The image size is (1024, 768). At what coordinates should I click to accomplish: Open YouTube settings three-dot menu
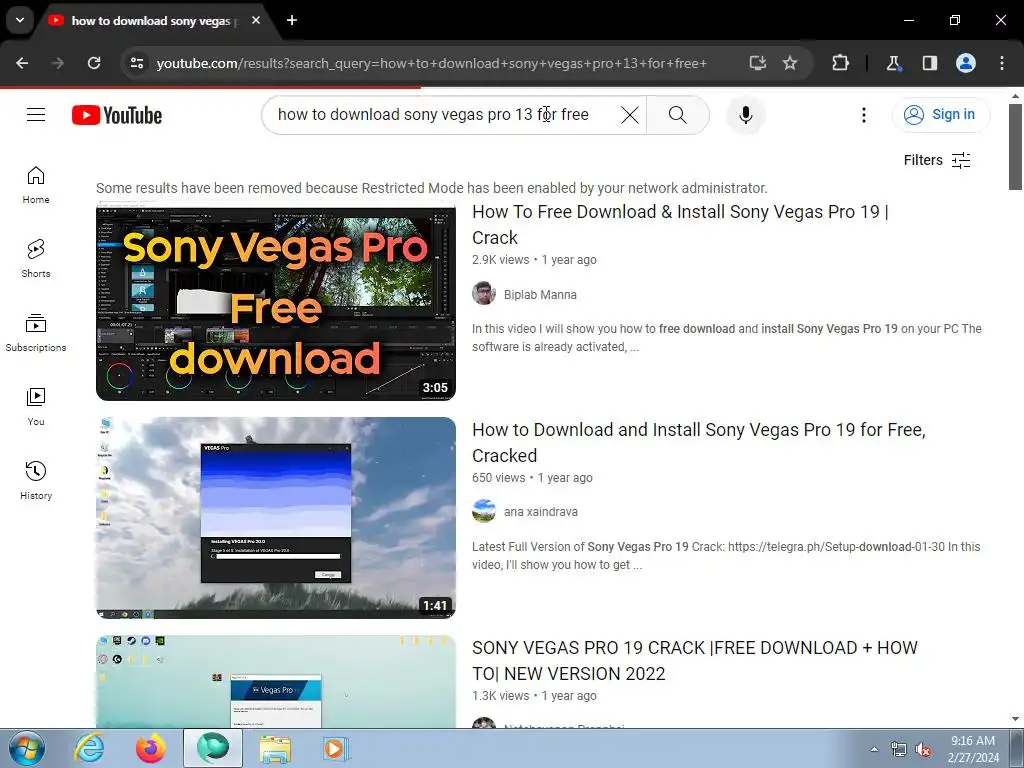[x=863, y=115]
